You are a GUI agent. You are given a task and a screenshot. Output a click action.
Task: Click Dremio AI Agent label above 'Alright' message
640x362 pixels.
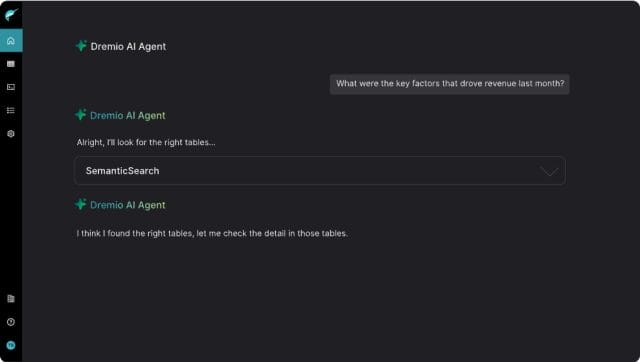tap(128, 115)
